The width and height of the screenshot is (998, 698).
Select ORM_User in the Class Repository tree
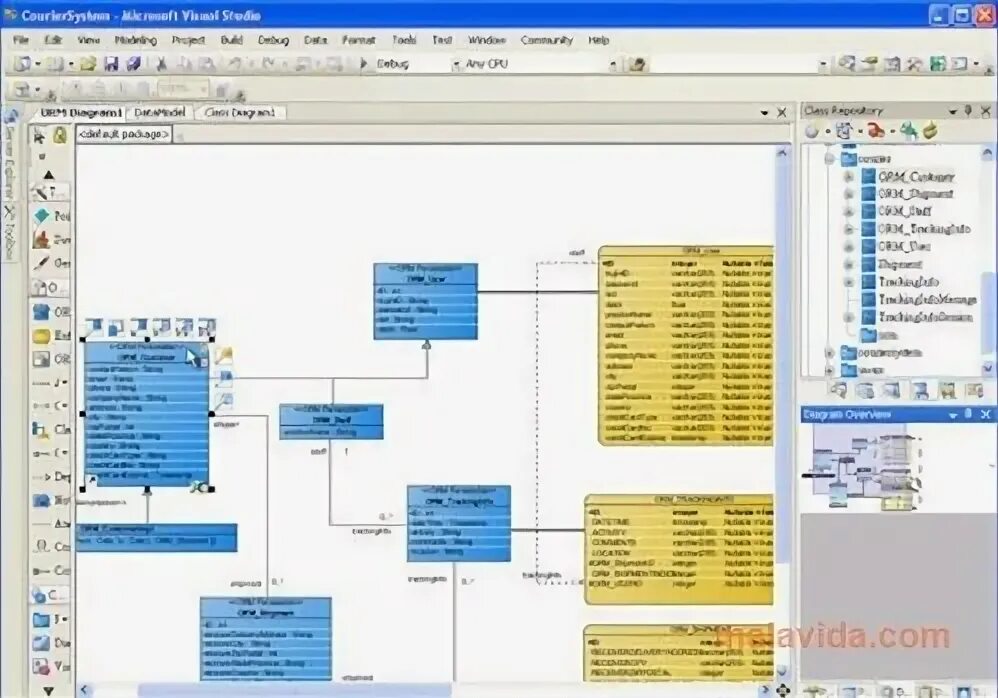tap(904, 246)
